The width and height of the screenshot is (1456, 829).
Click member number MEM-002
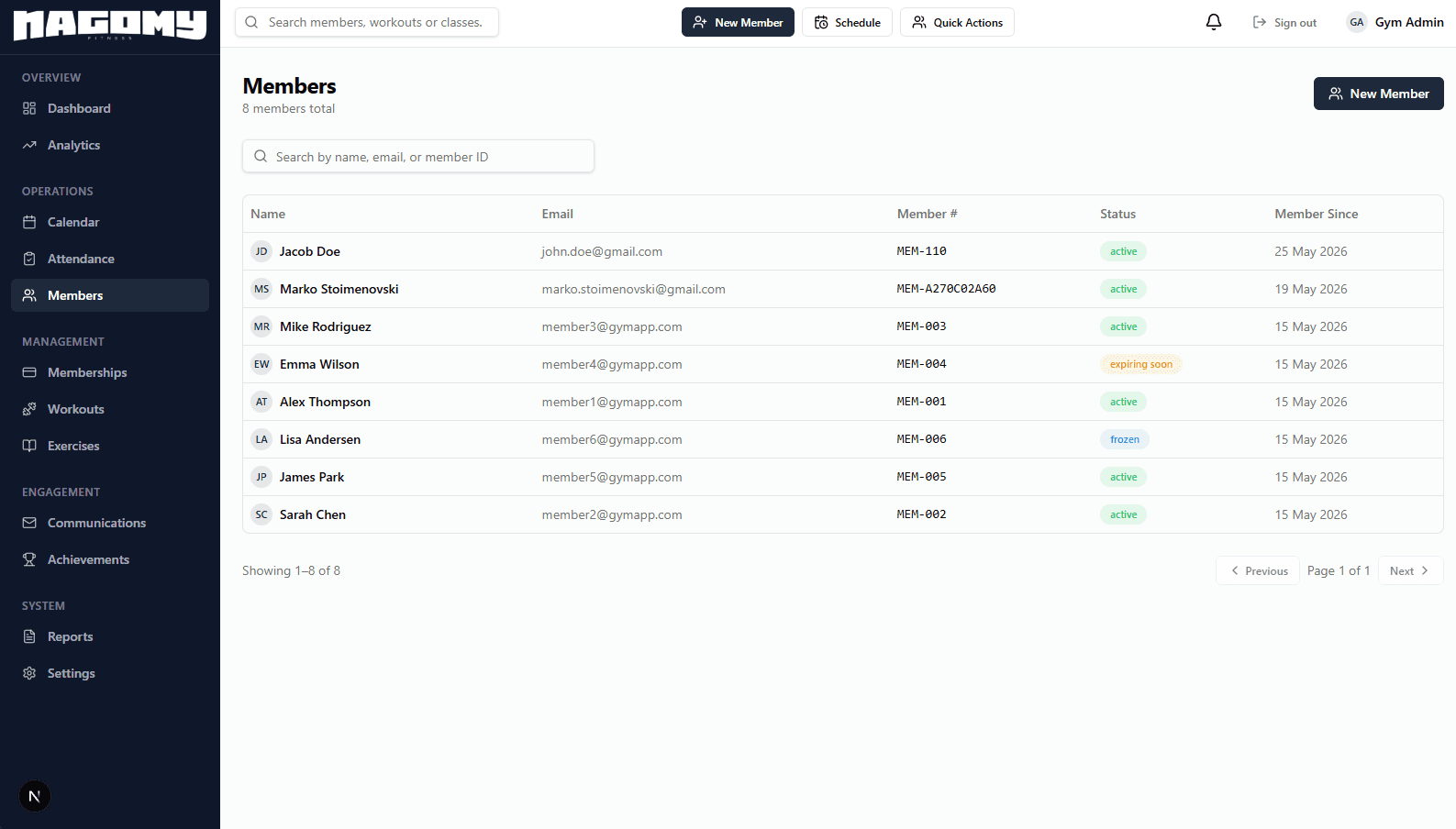(921, 514)
